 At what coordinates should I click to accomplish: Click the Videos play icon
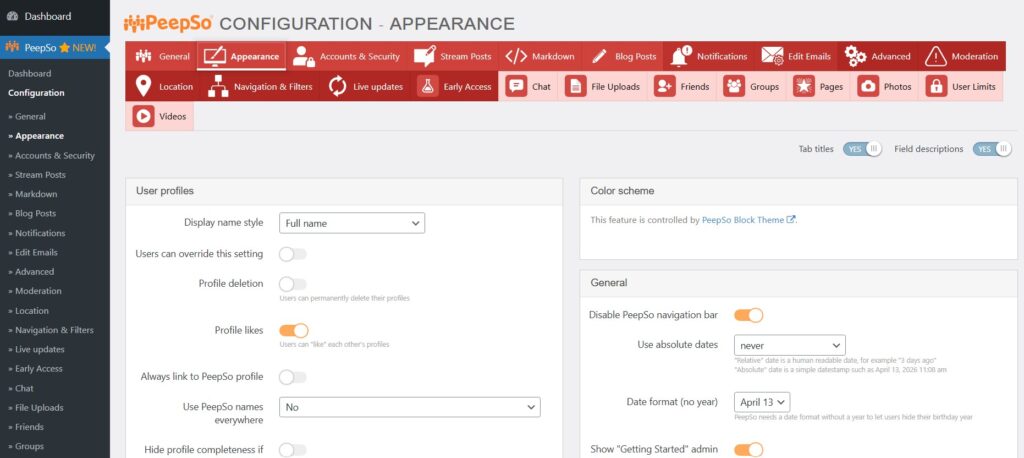coord(144,116)
